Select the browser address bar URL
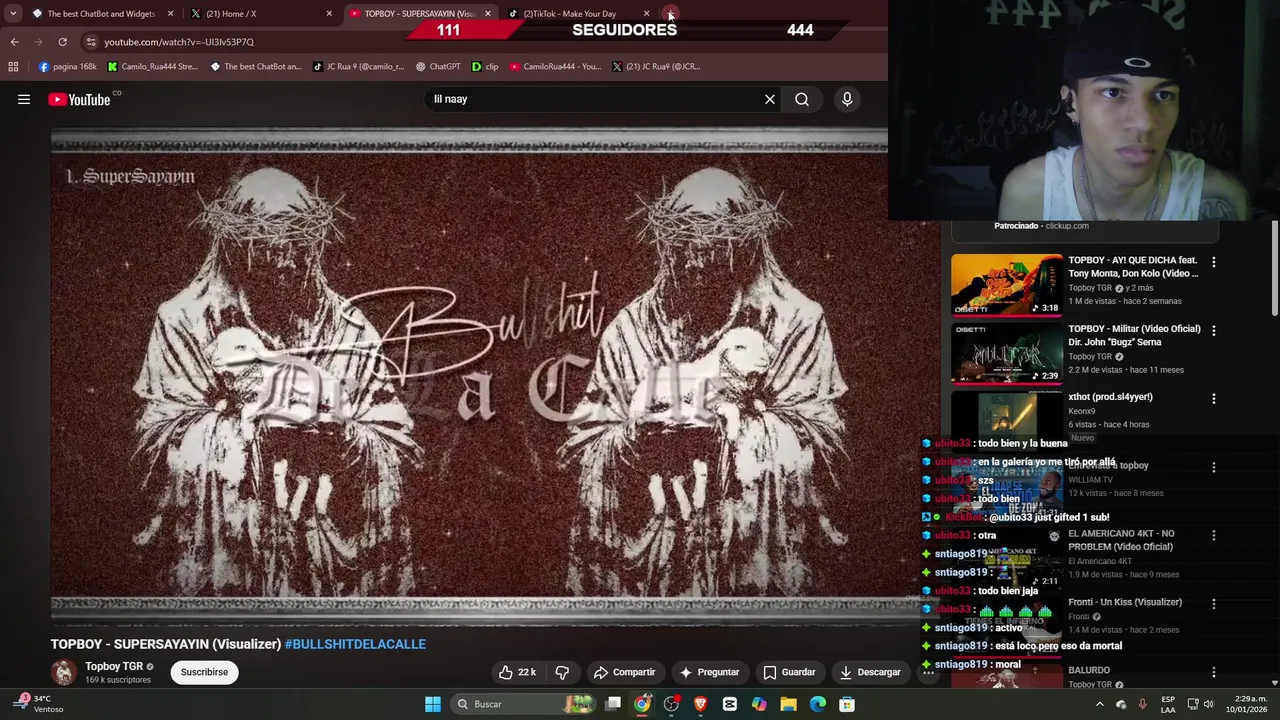Screen dimensions: 1280x720 [x=179, y=42]
